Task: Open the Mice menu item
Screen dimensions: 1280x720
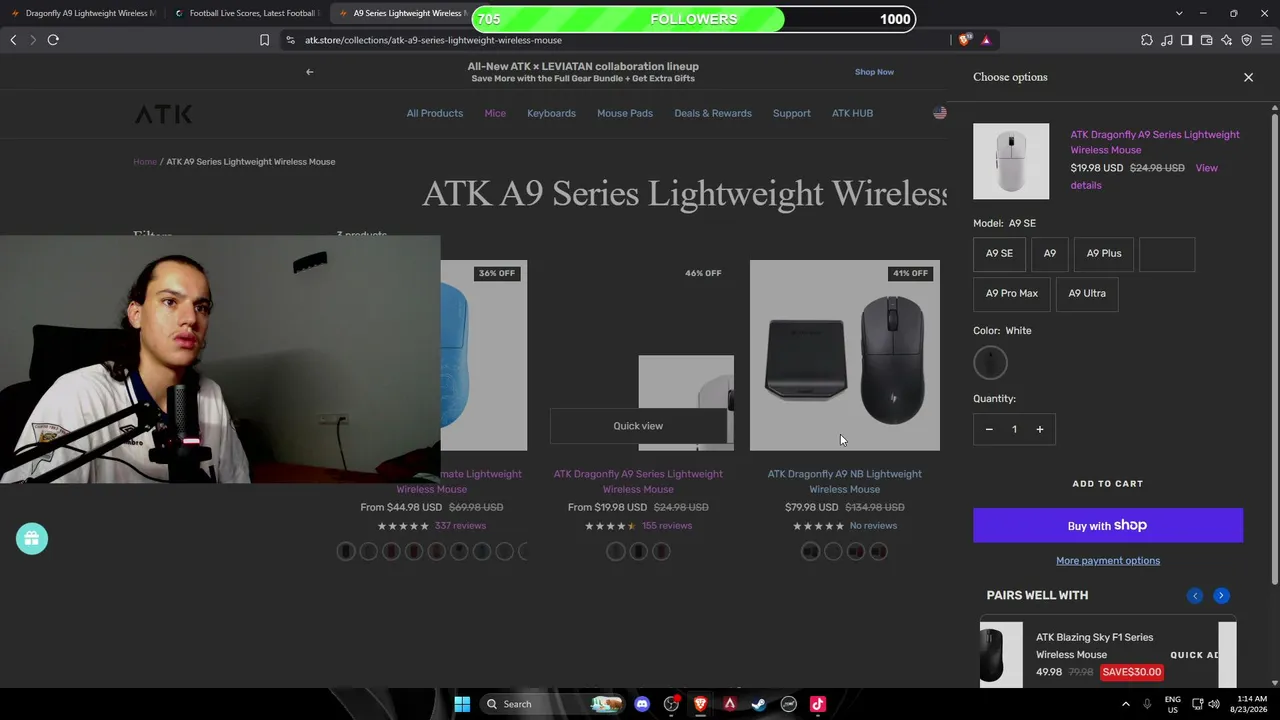Action: [495, 113]
